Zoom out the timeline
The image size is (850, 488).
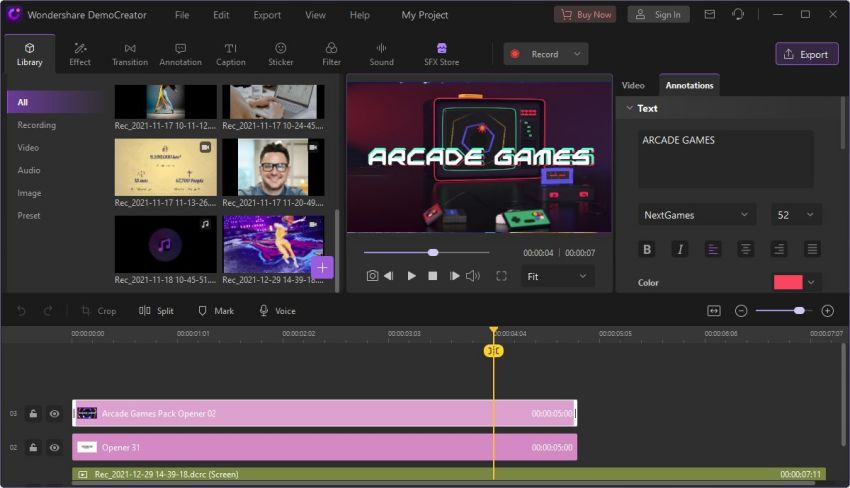point(741,311)
